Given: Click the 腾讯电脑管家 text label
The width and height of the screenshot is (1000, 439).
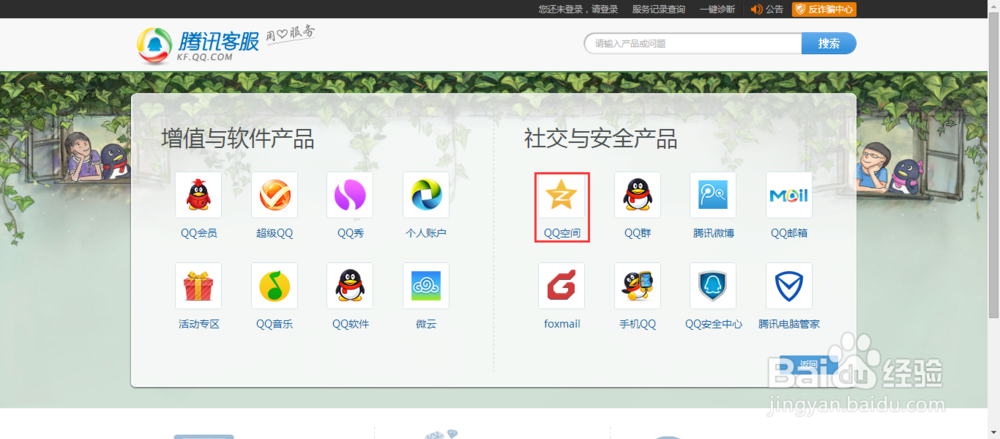Looking at the screenshot, I should coord(789,324).
